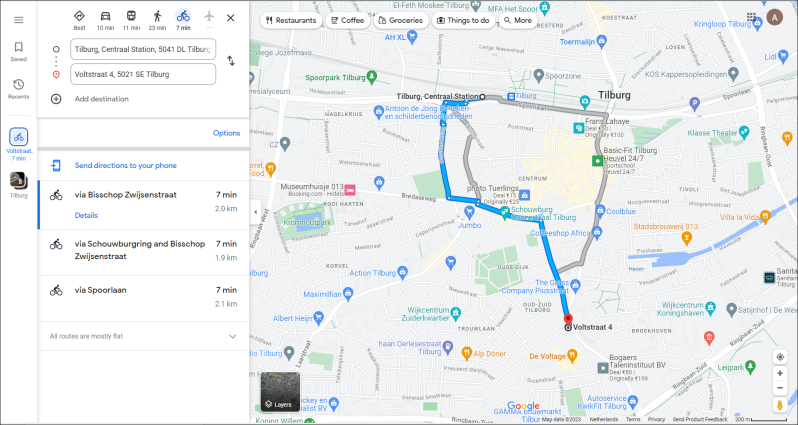Choose route via Schouwburgring and Bisschop Zwijsenstraat
The width and height of the screenshot is (798, 425).
144,253
